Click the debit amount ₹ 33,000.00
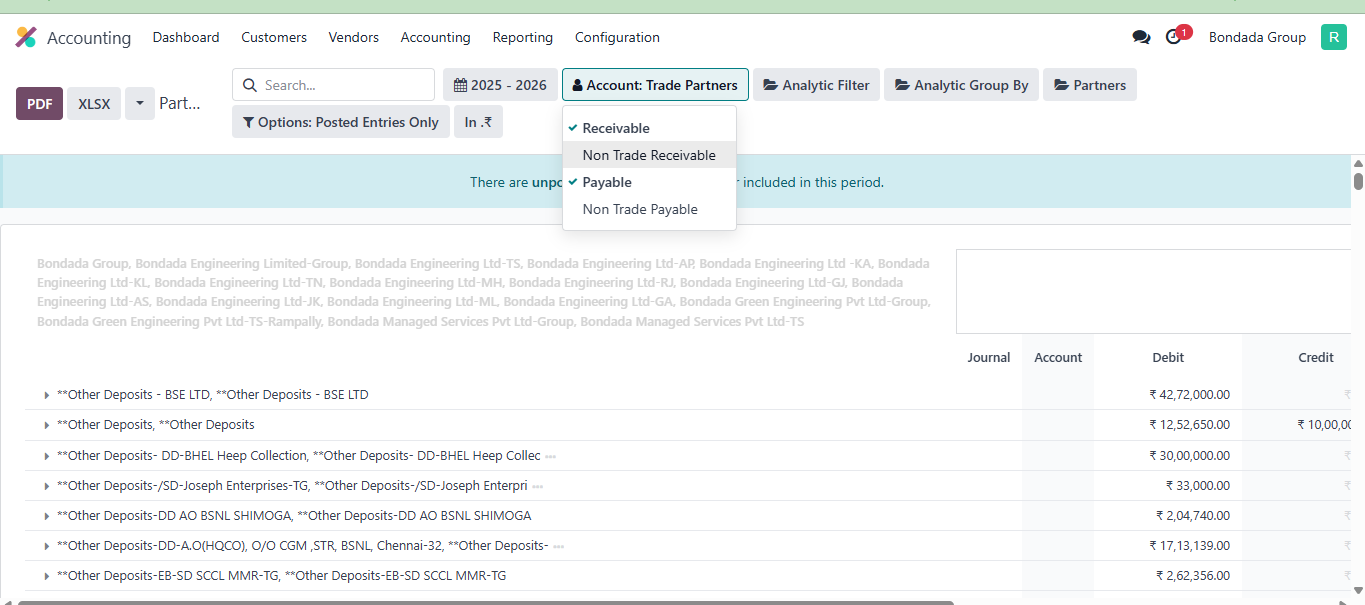Image resolution: width=1365 pixels, height=605 pixels. click(x=1198, y=486)
